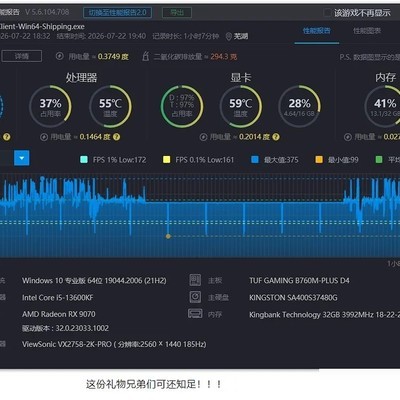Click the 内存 memory module icon
This screenshot has width=400, height=400.
195,313
